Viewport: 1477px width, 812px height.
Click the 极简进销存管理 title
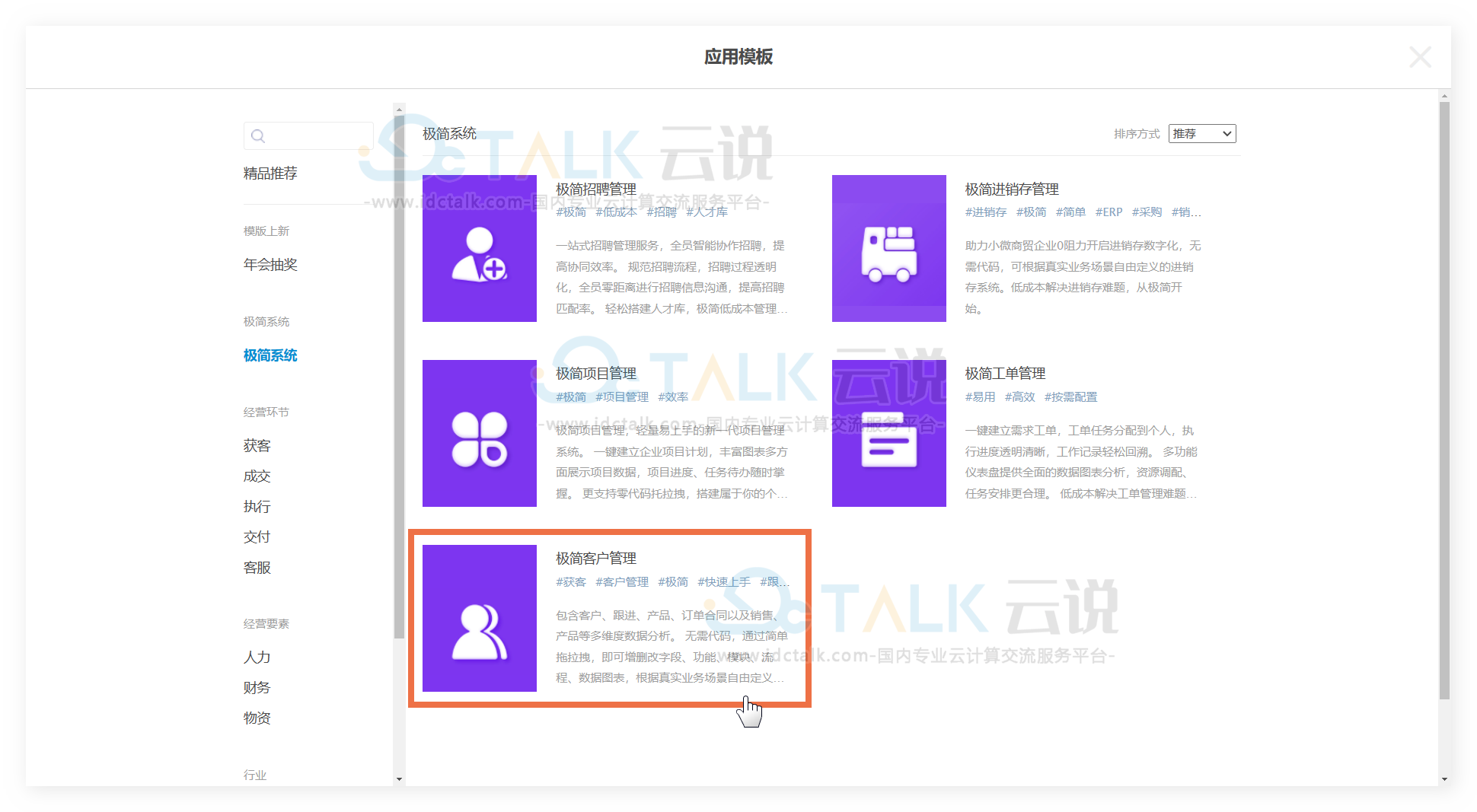(1012, 189)
